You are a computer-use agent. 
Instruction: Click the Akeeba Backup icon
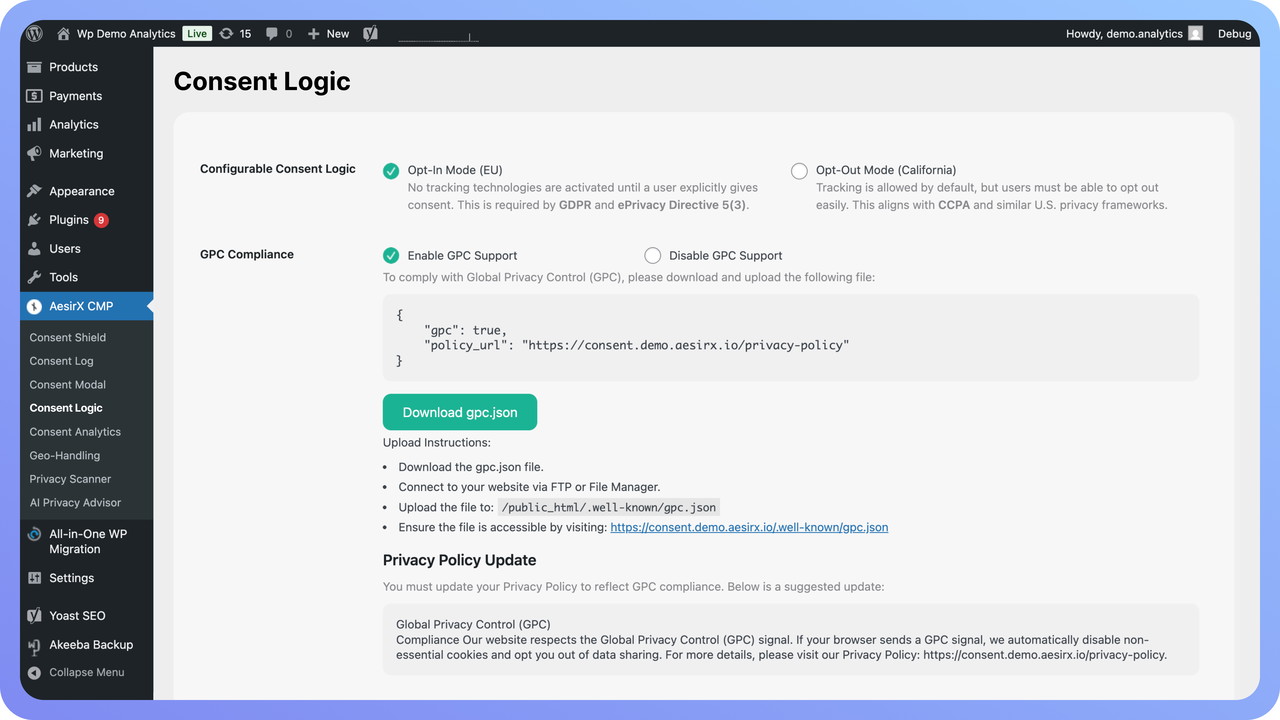[34, 645]
